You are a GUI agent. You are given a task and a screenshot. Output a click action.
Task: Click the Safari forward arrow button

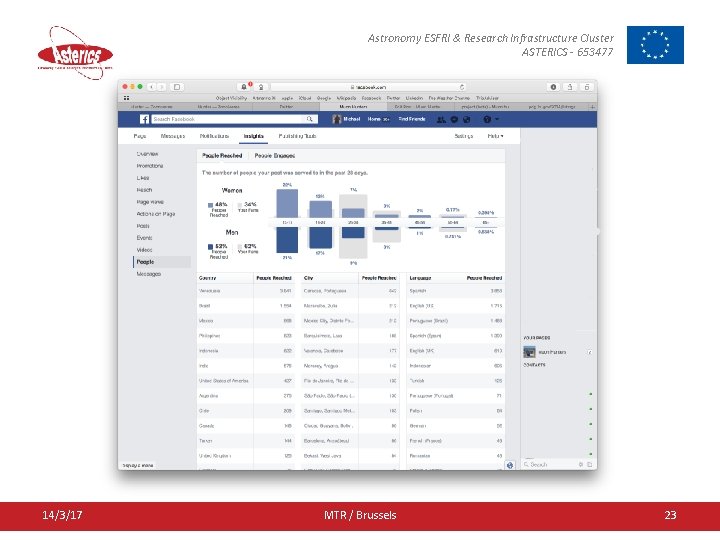click(x=161, y=87)
